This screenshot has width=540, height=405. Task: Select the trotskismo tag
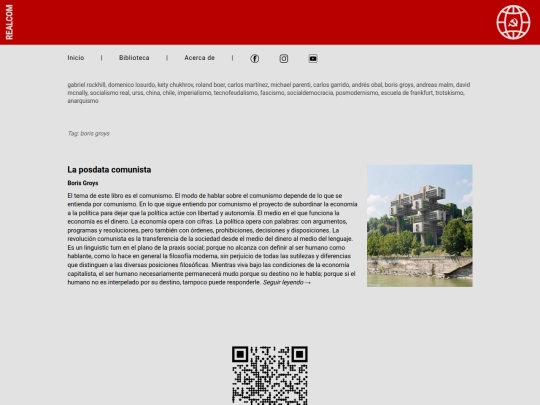click(x=450, y=93)
